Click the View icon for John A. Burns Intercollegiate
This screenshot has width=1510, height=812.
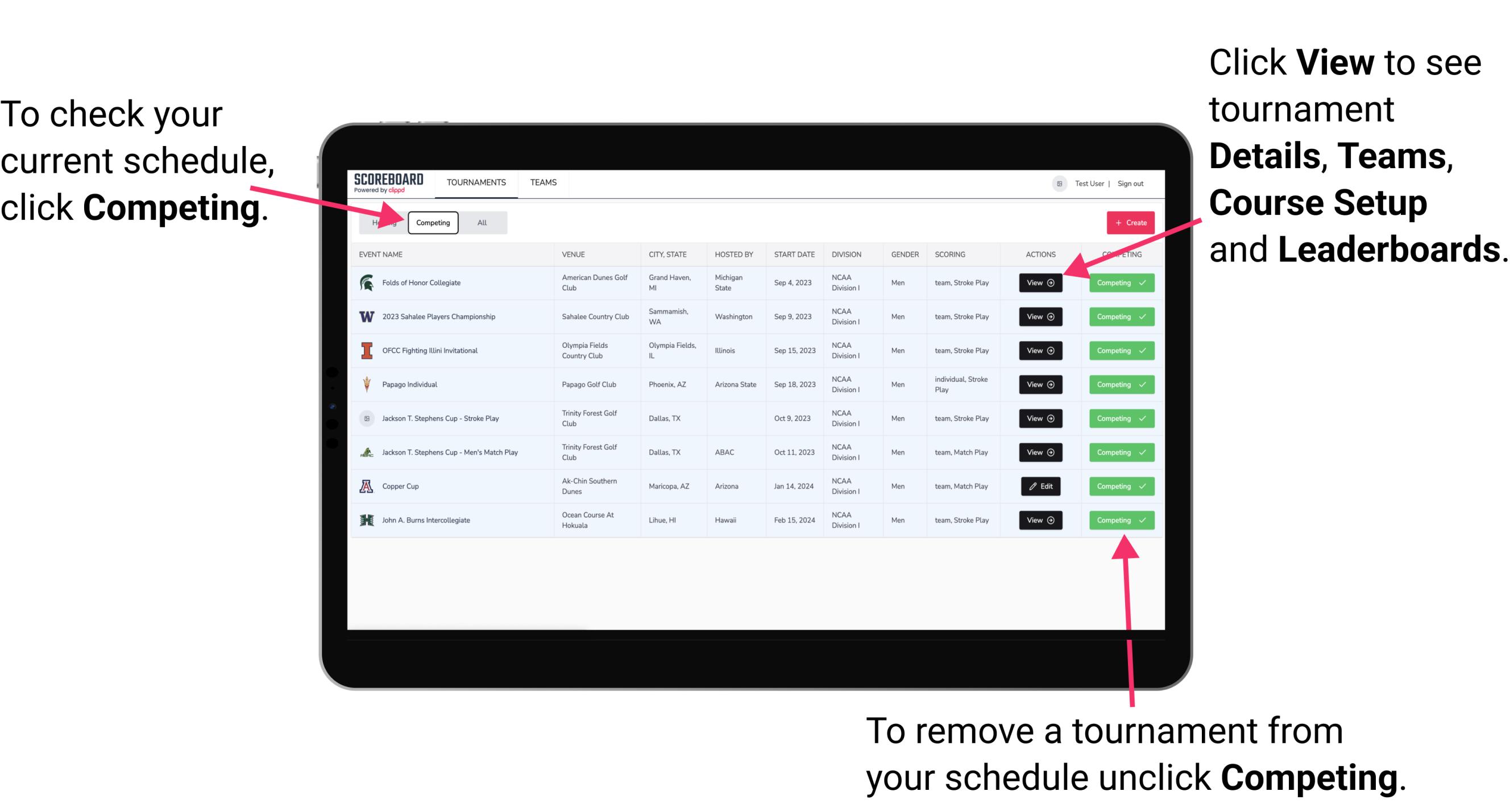(1039, 520)
